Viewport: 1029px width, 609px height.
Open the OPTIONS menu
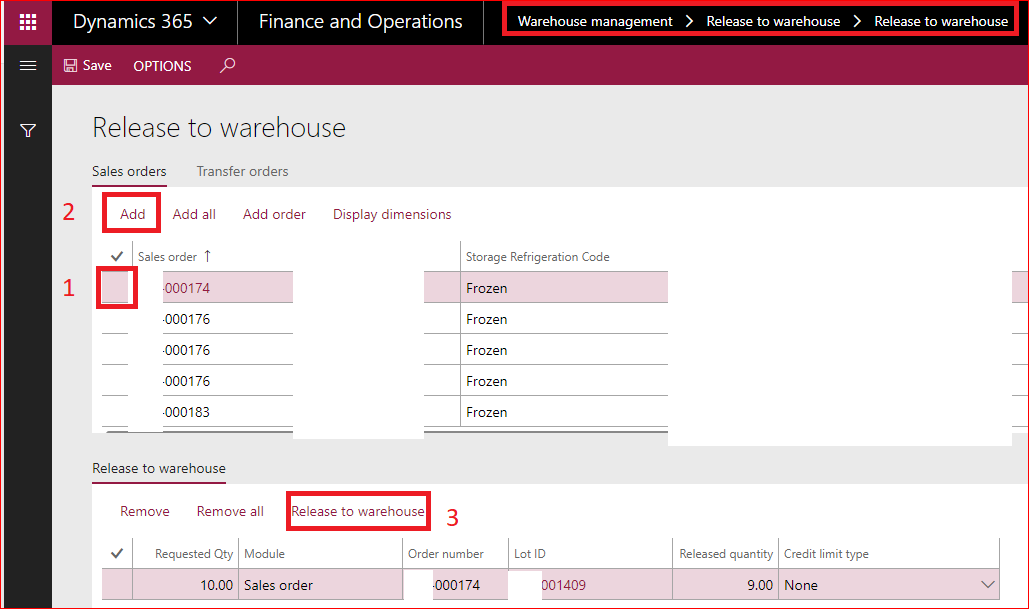162,66
